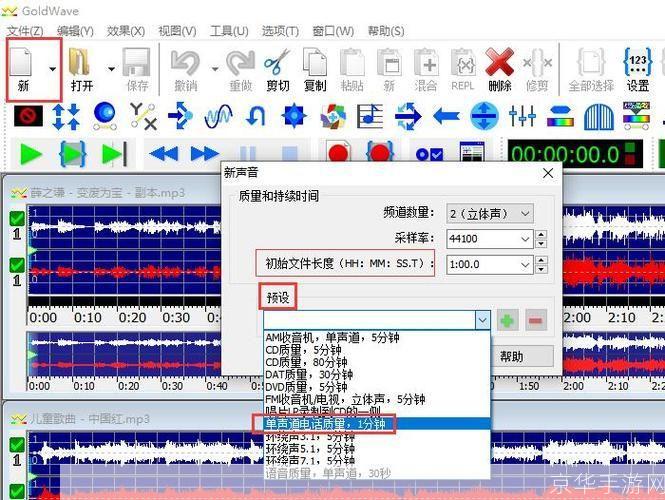Click the Copy toolbar icon
The width and height of the screenshot is (665, 500).
pos(315,63)
